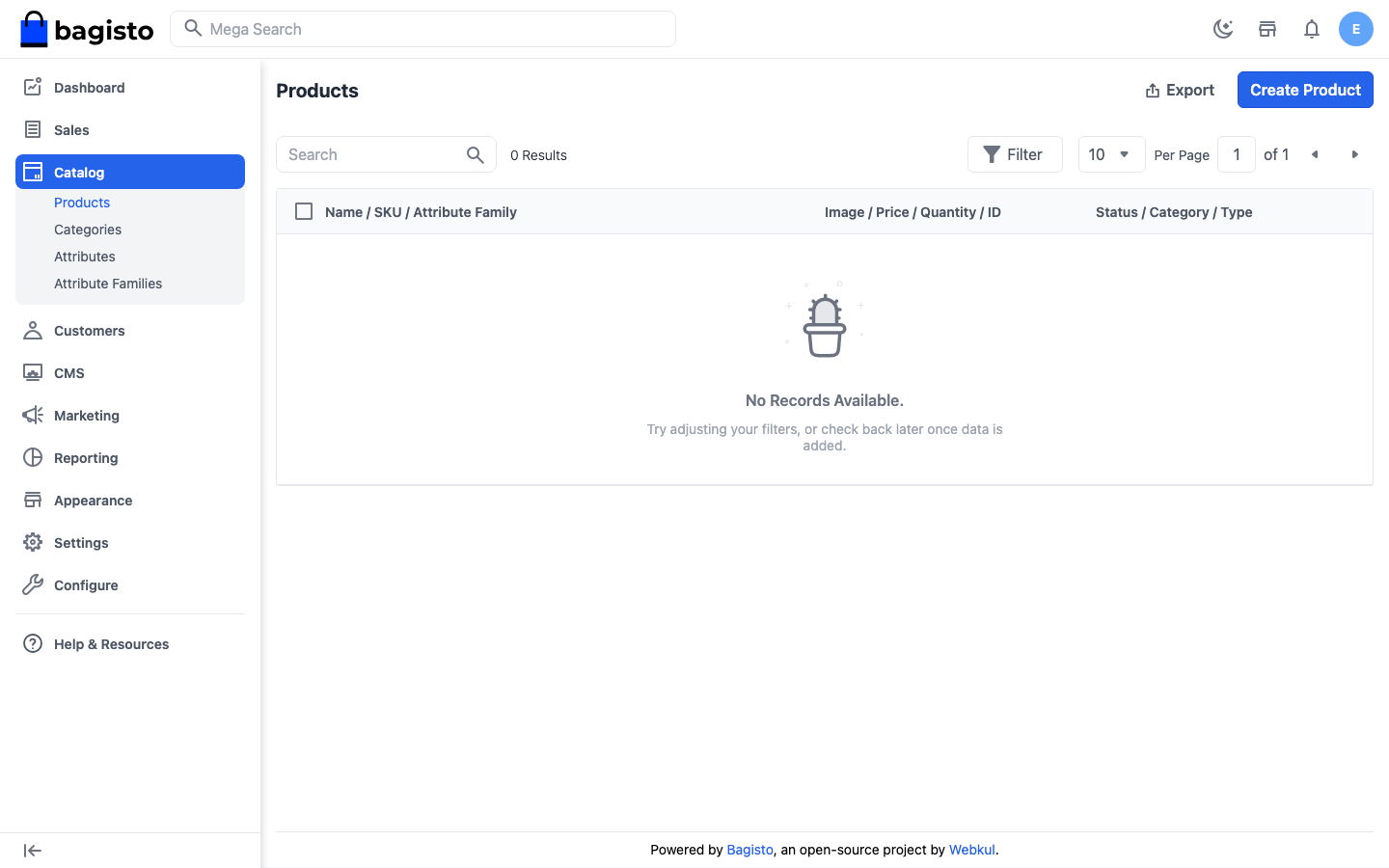The height and width of the screenshot is (868, 1389).
Task: Open the Customers menu label
Action: pyautogui.click(x=90, y=331)
